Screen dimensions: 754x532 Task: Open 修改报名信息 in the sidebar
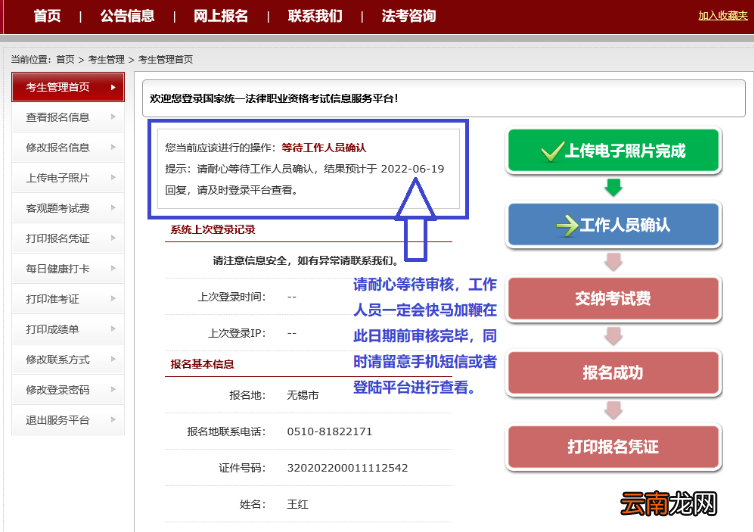(x=68, y=147)
